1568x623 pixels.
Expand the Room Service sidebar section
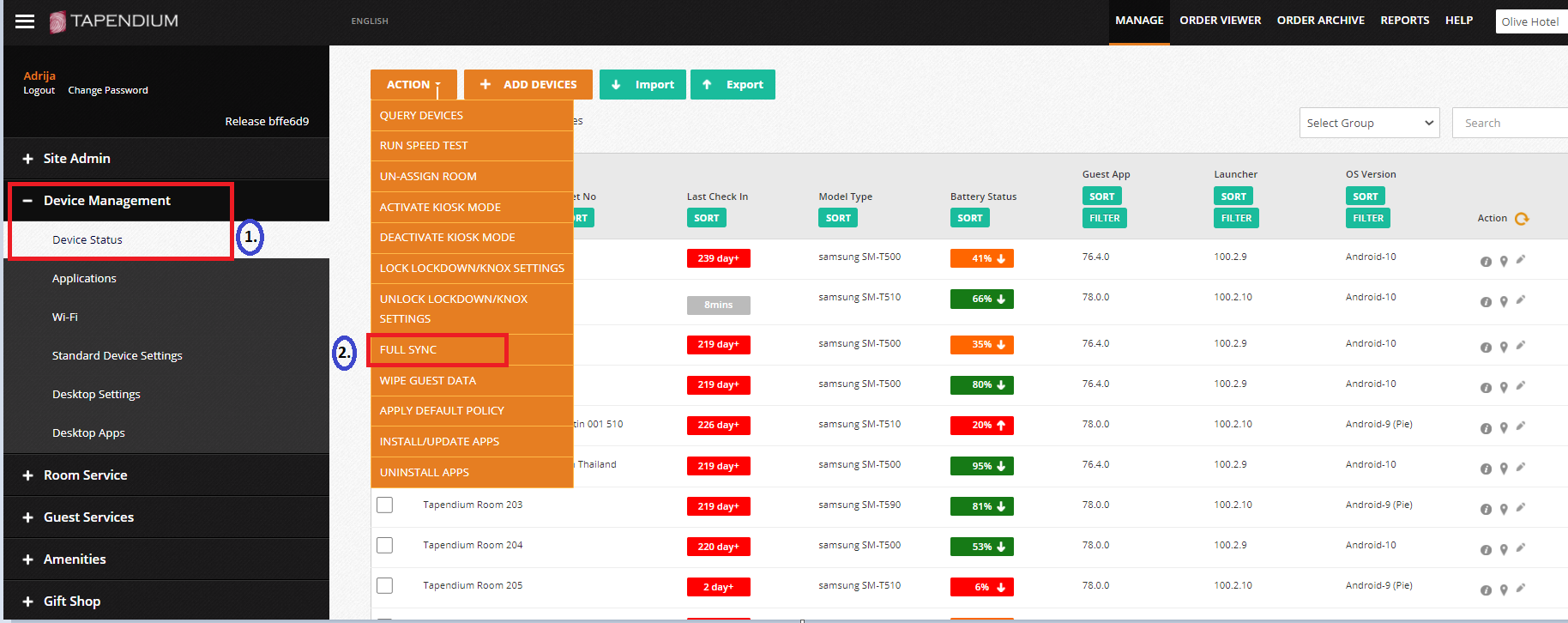click(x=85, y=475)
